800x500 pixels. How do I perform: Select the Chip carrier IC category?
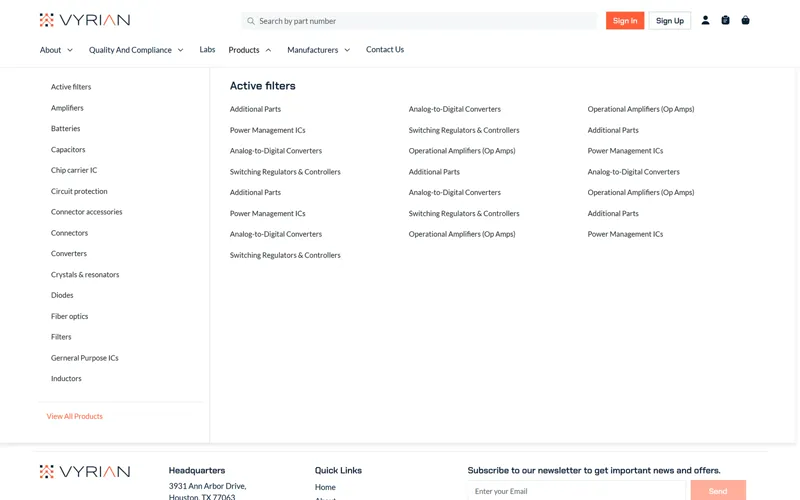coord(74,170)
